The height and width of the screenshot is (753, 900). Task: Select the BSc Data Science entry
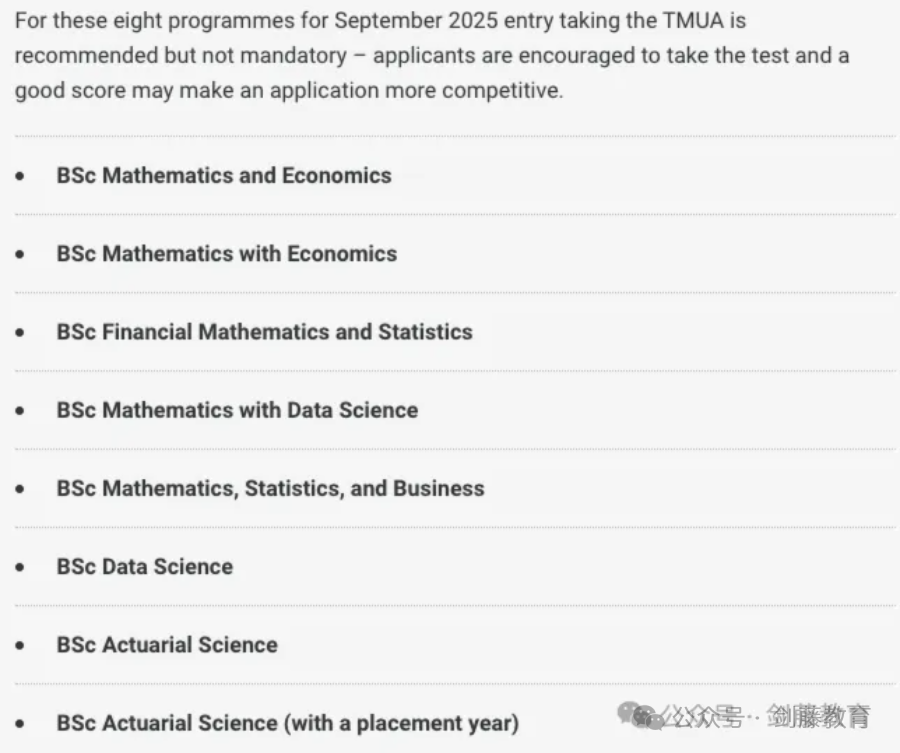coord(145,567)
